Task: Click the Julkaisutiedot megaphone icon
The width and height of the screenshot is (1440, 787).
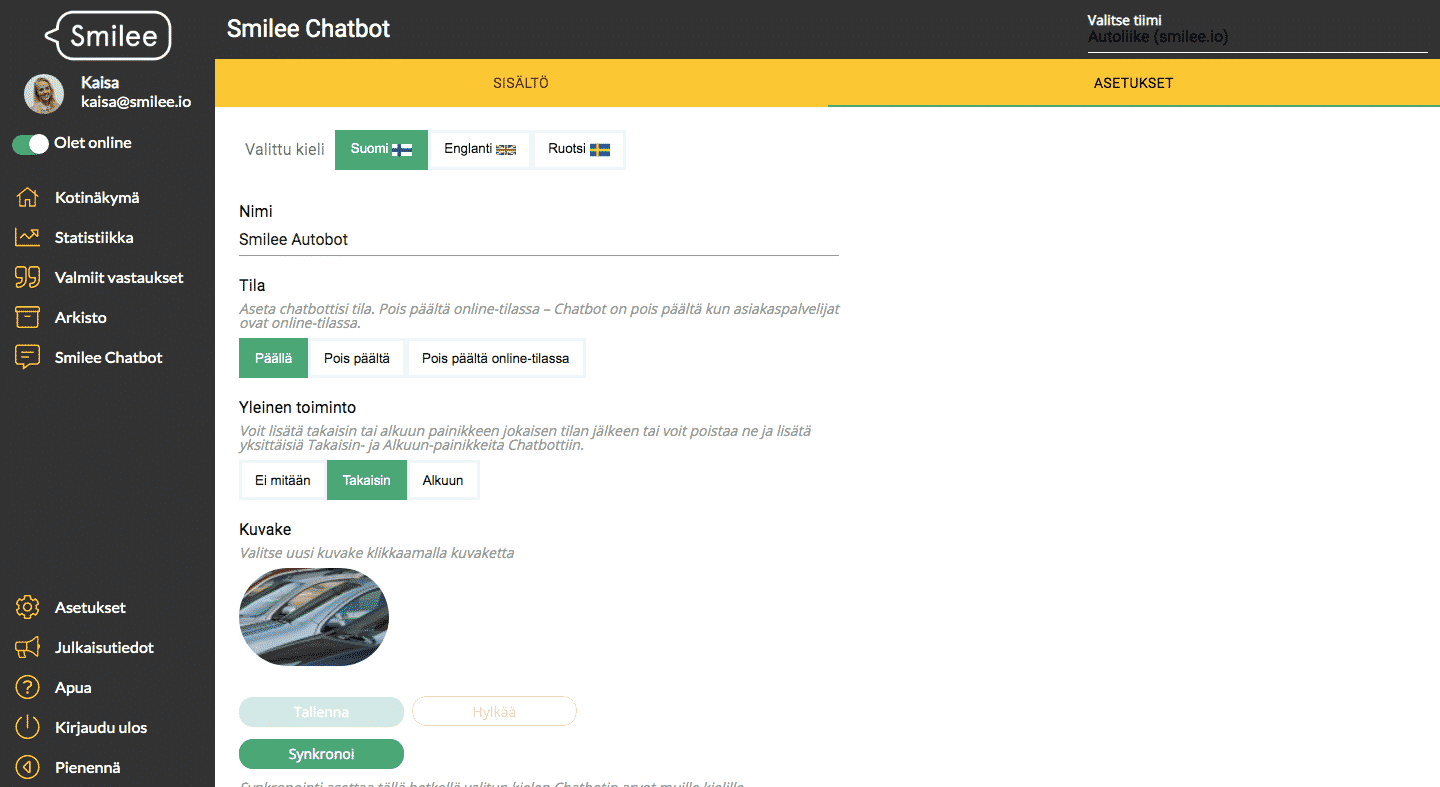Action: (x=27, y=648)
